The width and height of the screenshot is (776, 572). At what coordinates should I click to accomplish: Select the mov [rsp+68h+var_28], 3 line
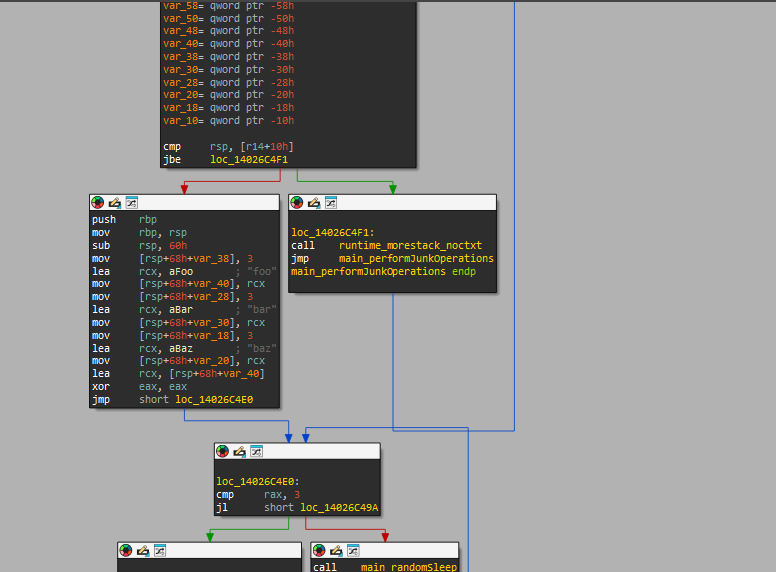(x=172, y=296)
